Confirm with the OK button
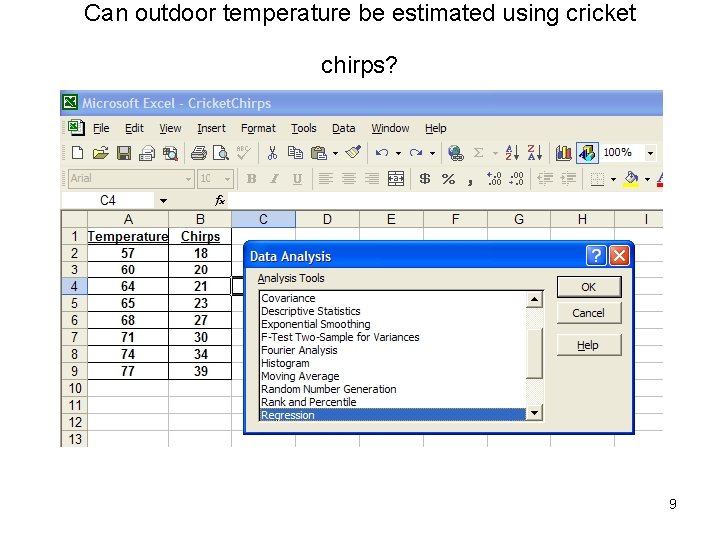 coord(589,287)
